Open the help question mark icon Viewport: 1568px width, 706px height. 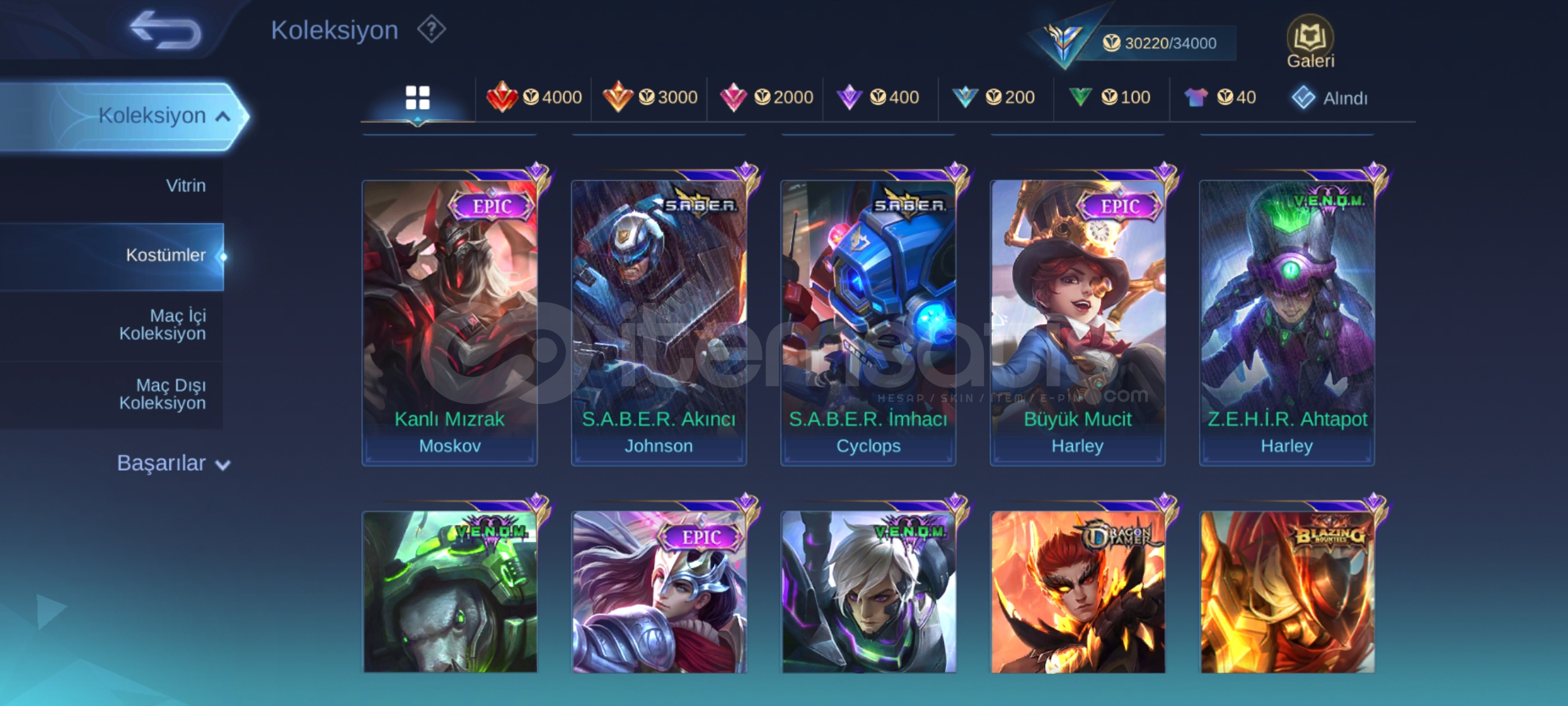[x=431, y=29]
